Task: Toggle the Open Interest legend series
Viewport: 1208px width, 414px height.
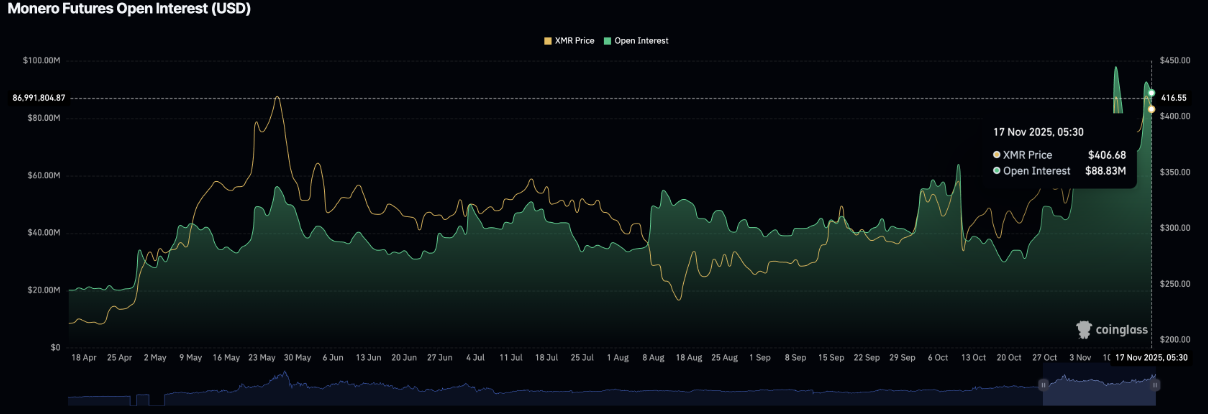Action: (x=642, y=41)
